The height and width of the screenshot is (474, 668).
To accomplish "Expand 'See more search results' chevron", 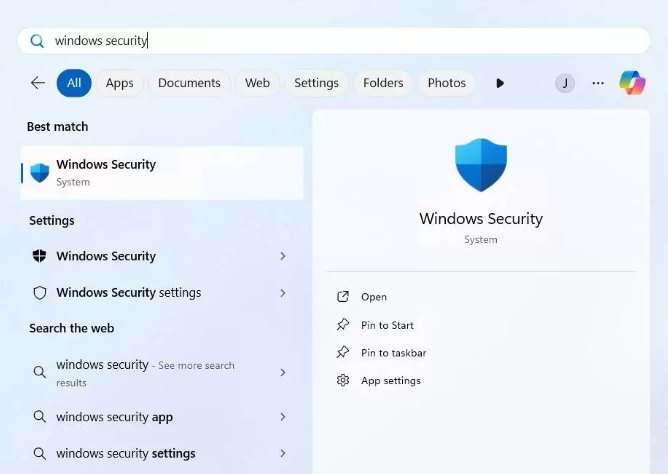I will pyautogui.click(x=283, y=372).
